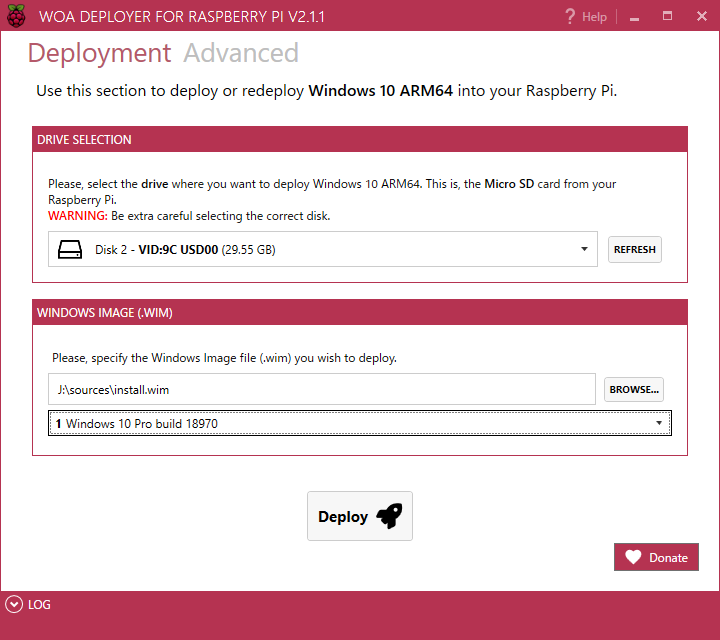720x640 pixels.
Task: Switch to the Advanced tab
Action: click(241, 53)
